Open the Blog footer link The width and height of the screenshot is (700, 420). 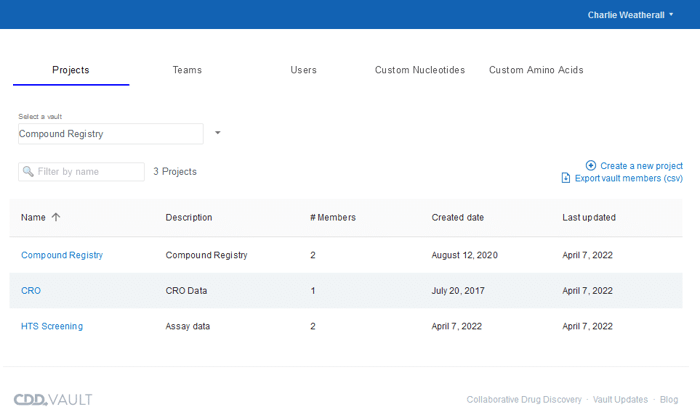tap(669, 399)
